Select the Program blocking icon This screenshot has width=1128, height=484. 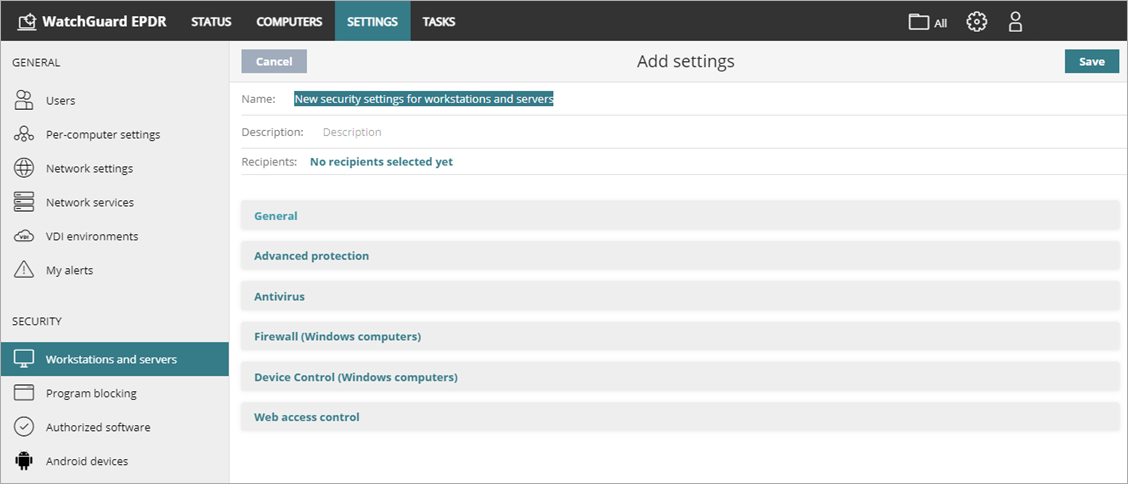coord(25,393)
